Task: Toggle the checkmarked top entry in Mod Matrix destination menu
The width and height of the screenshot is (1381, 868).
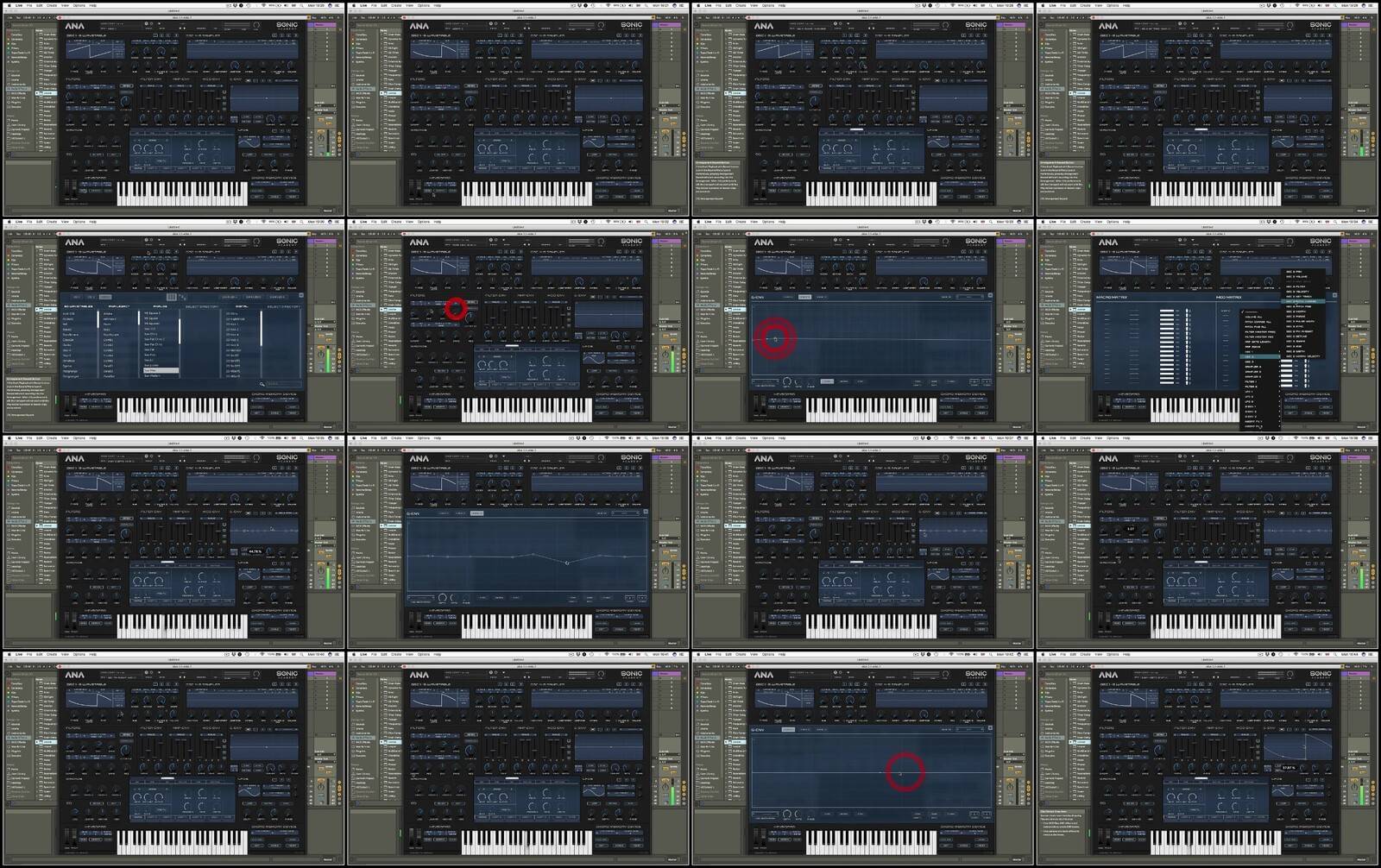Action: [x=1252, y=311]
